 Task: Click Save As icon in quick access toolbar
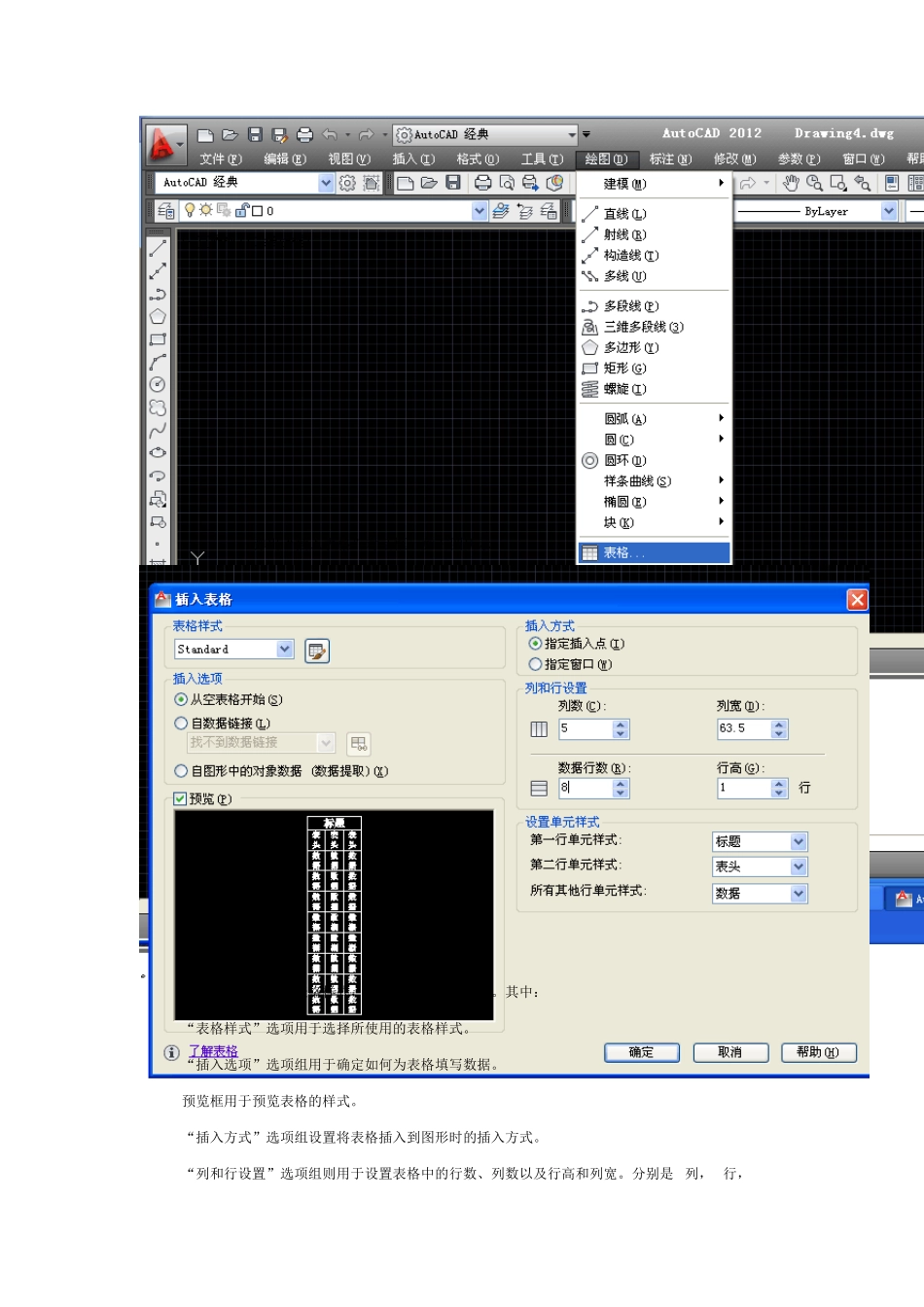click(279, 135)
